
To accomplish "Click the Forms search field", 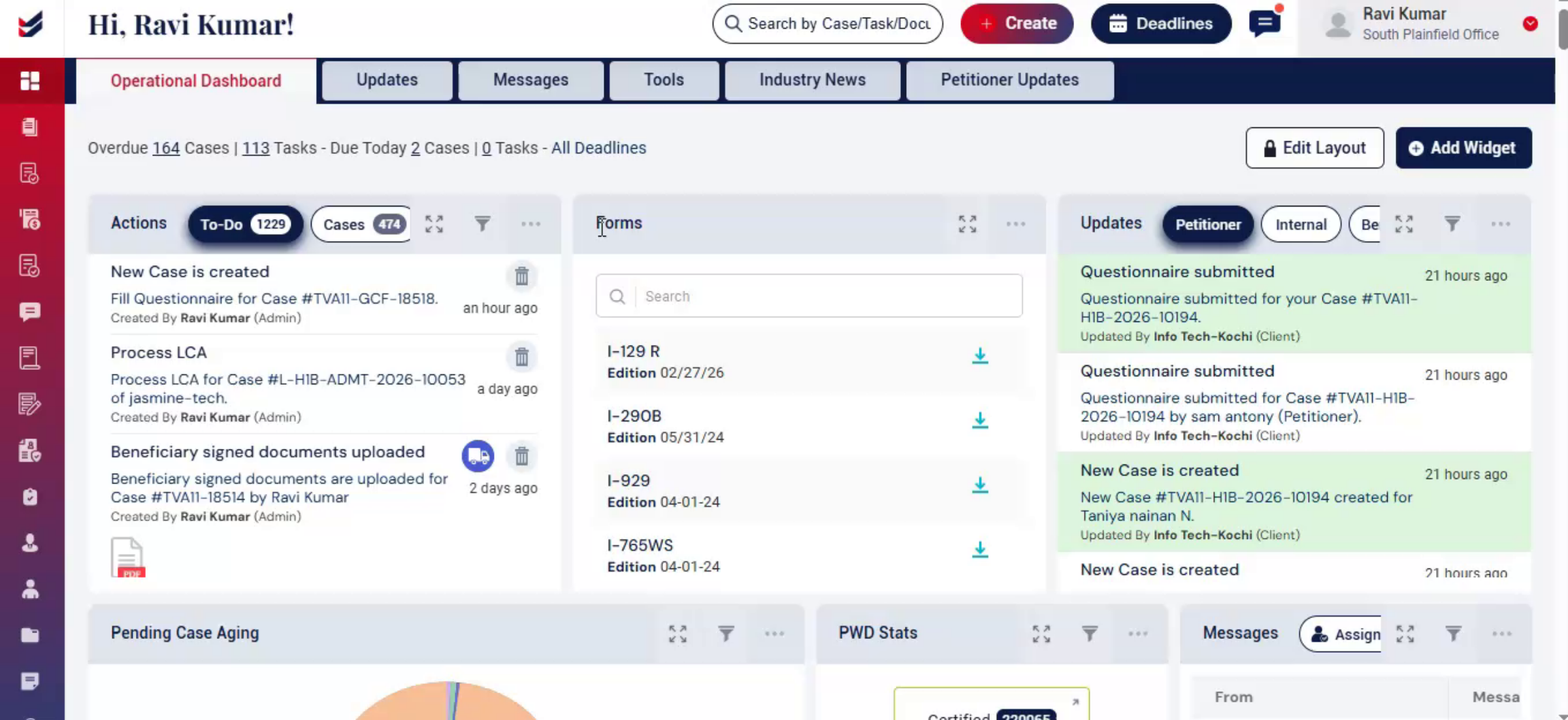I will 809,296.
